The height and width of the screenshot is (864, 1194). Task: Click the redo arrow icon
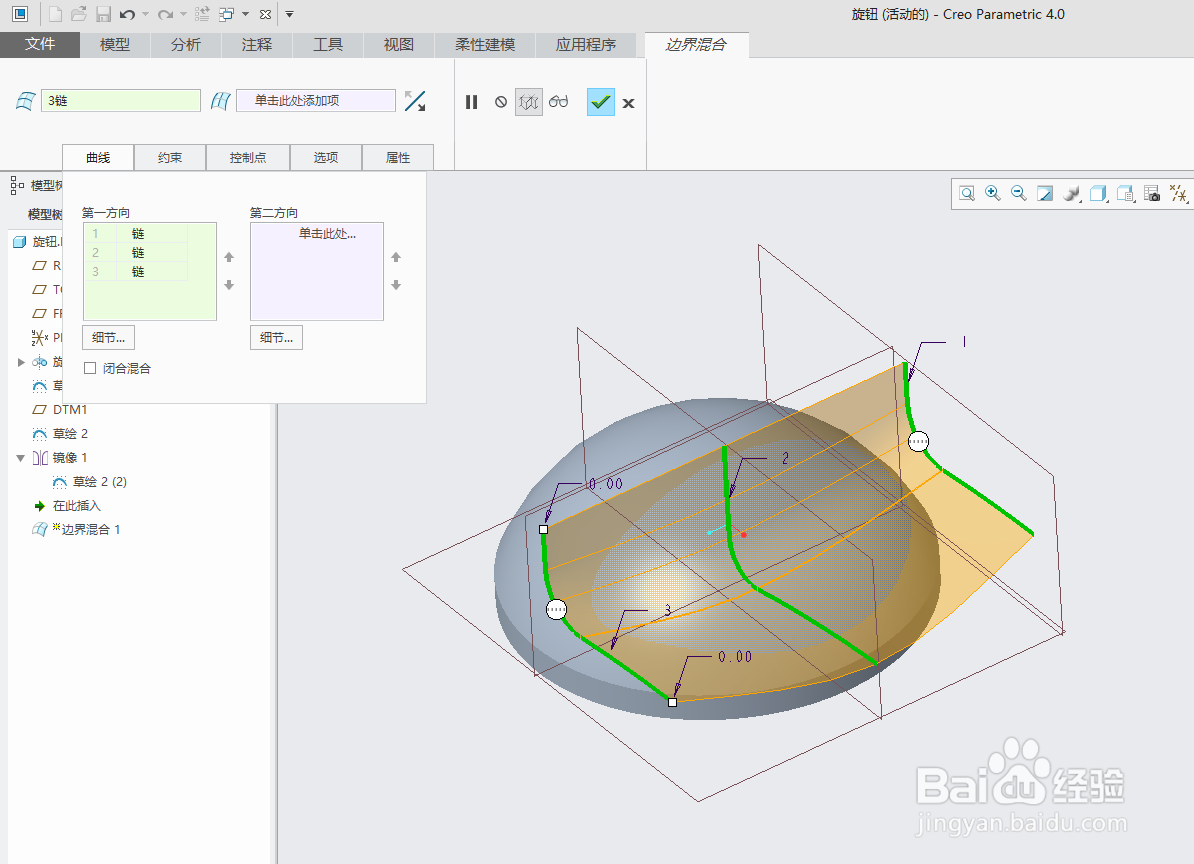(x=165, y=14)
